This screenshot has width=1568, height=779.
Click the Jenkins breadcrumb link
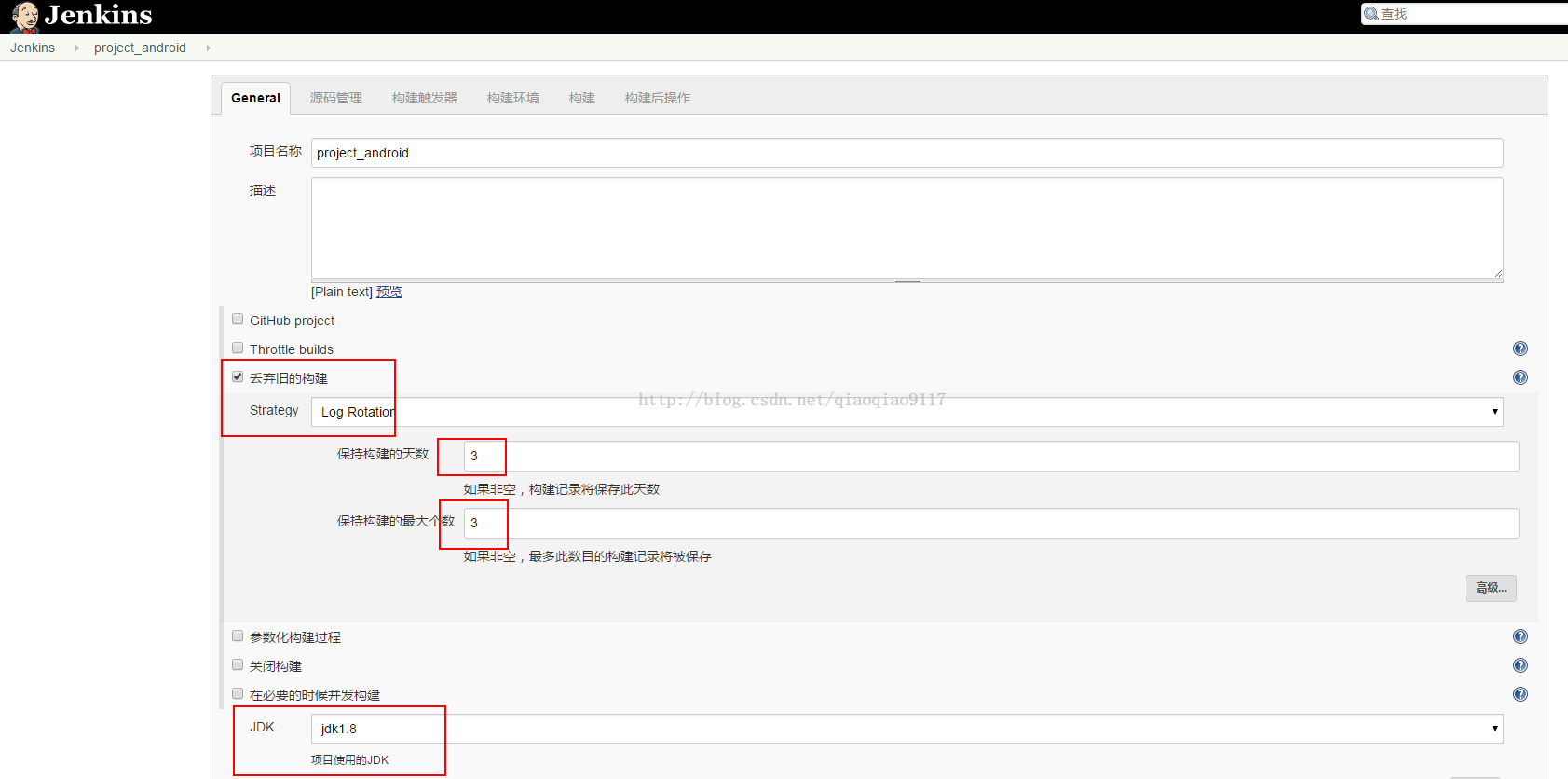pos(33,48)
